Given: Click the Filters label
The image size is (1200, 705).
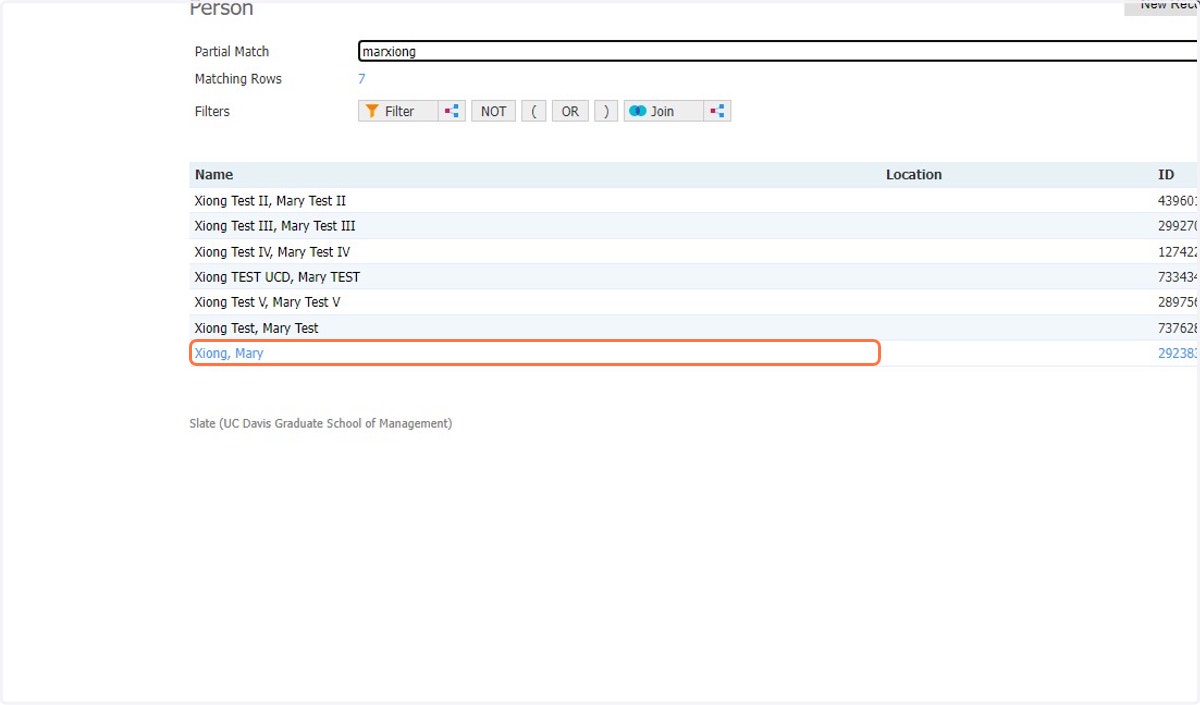Looking at the screenshot, I should click(x=212, y=111).
